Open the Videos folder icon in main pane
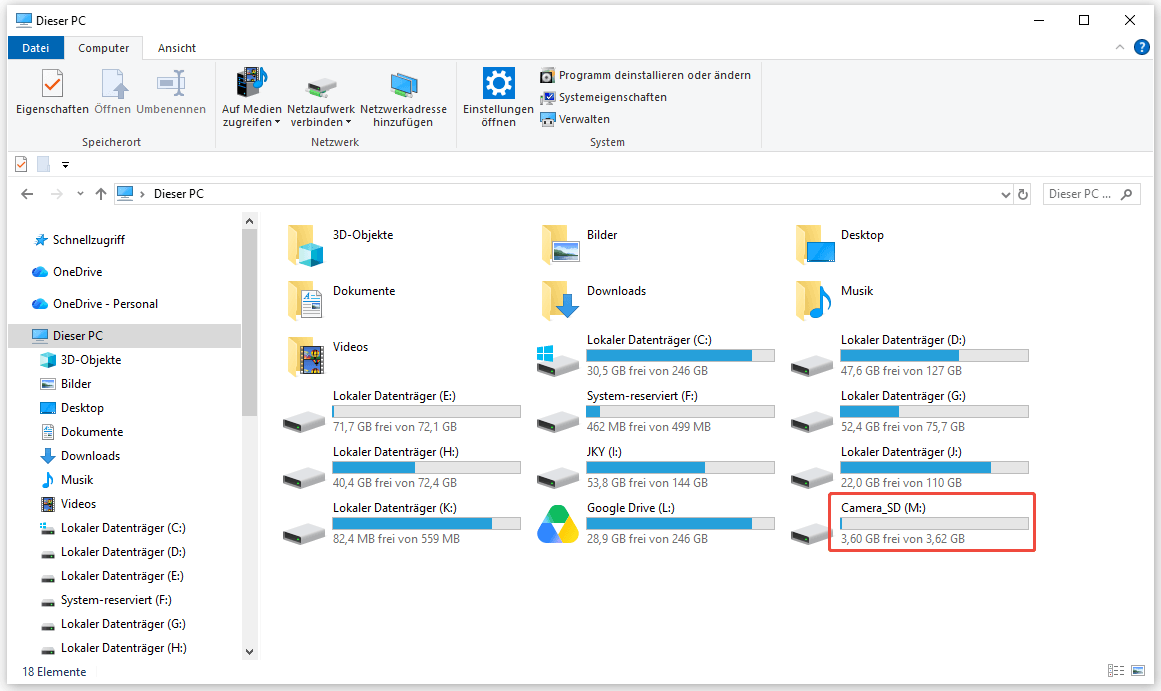This screenshot has width=1161, height=691. 306,357
